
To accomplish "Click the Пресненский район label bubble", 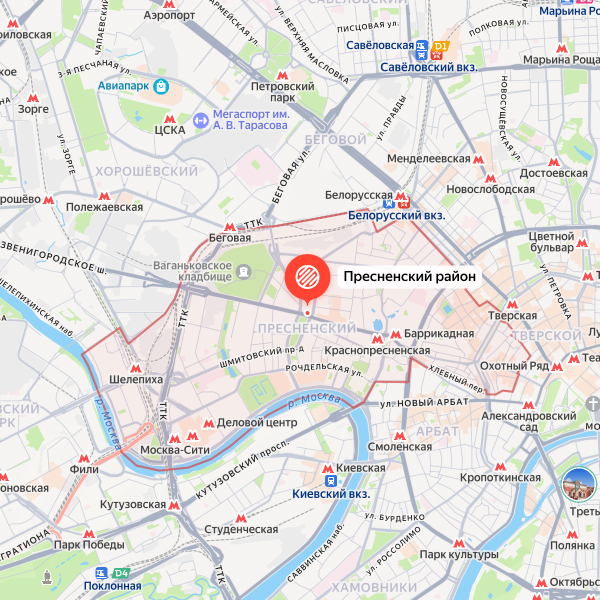I will point(409,276).
